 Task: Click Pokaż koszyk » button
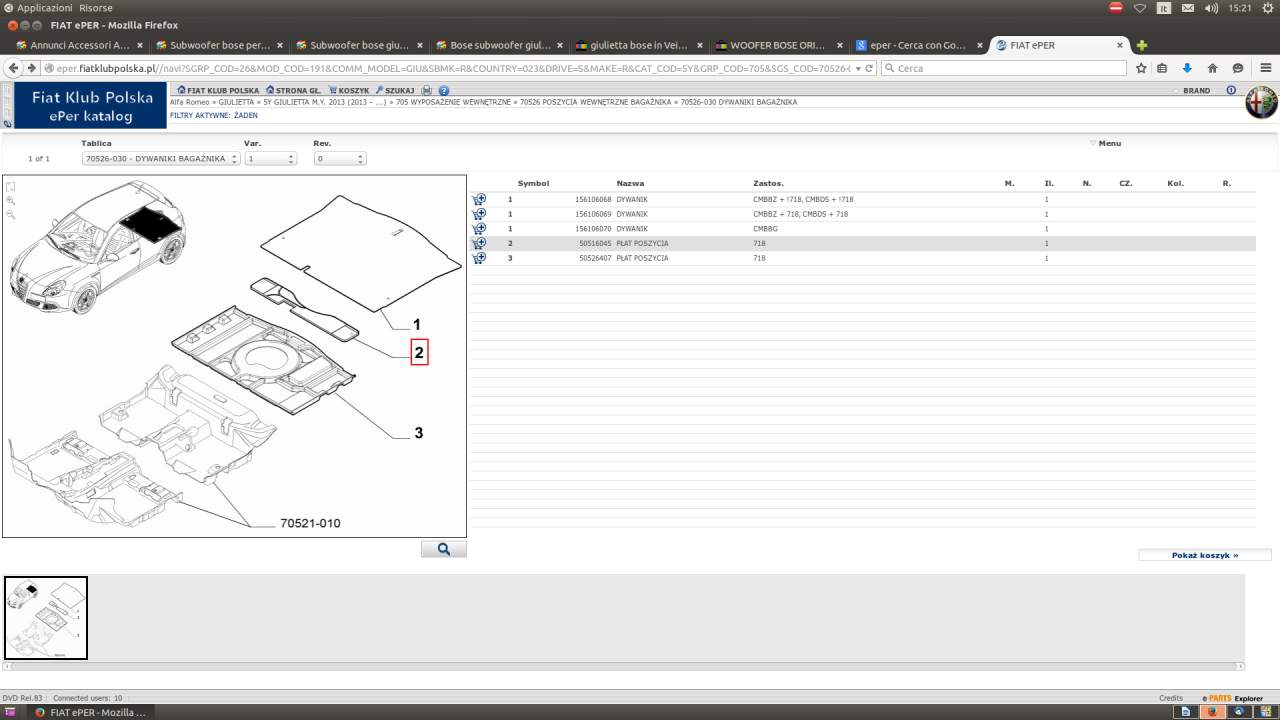click(x=1205, y=555)
